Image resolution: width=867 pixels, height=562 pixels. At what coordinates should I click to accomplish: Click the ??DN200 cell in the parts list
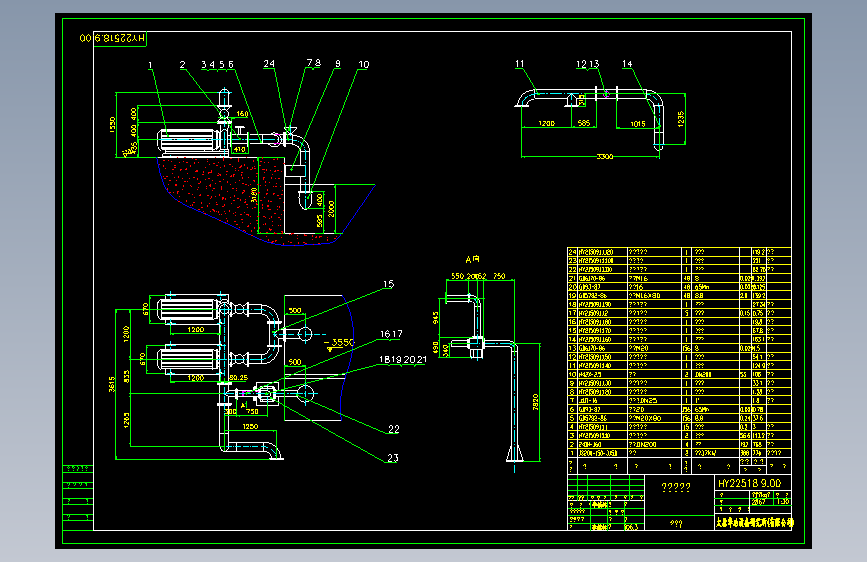(643, 445)
